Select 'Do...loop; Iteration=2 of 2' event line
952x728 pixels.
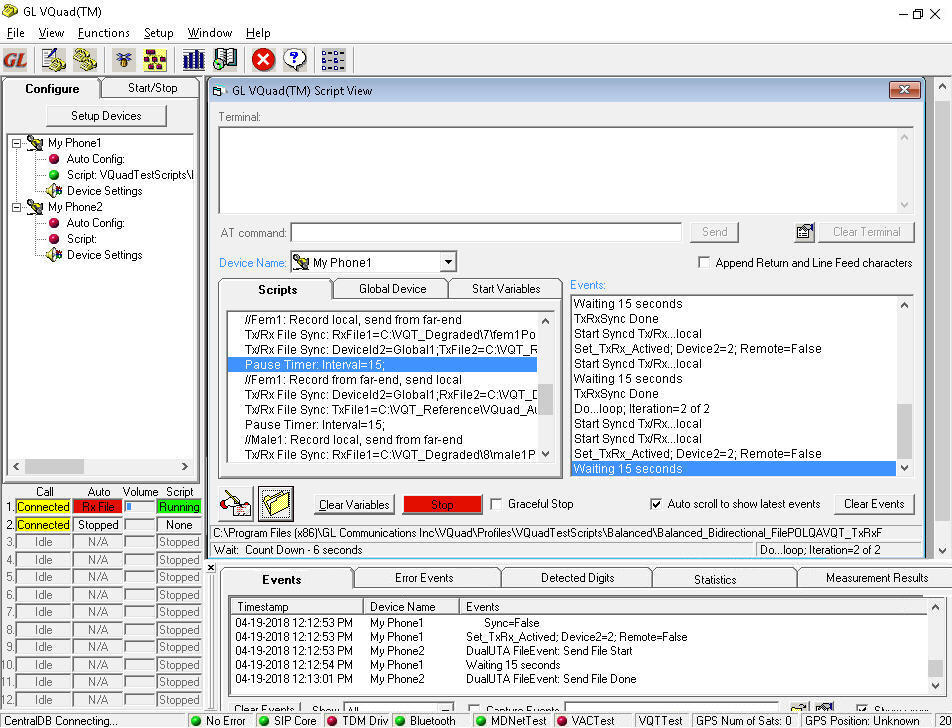(x=641, y=409)
